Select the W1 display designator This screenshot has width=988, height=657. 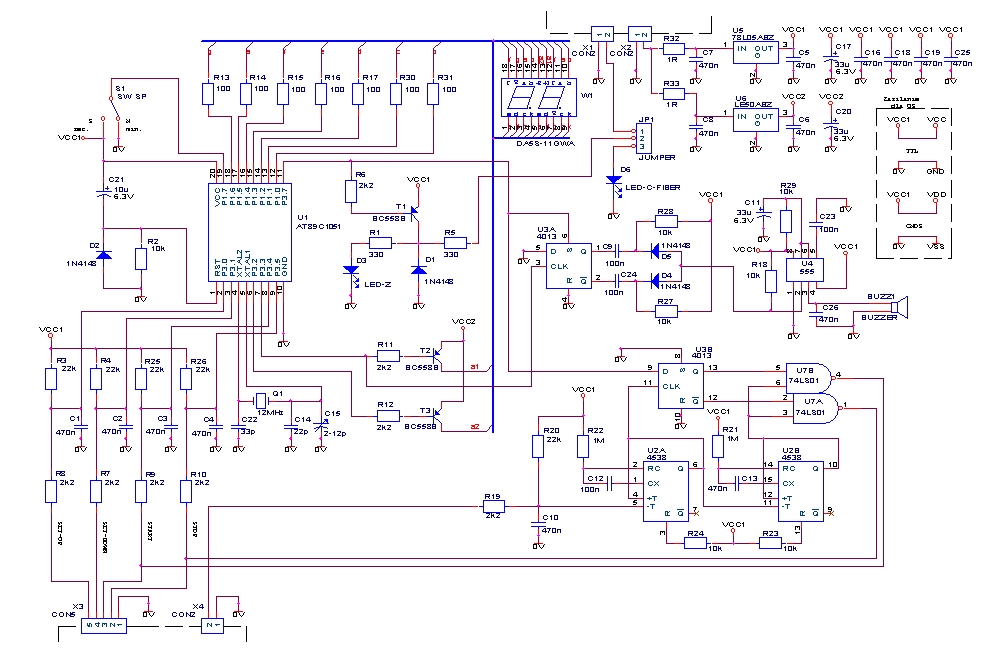(587, 96)
